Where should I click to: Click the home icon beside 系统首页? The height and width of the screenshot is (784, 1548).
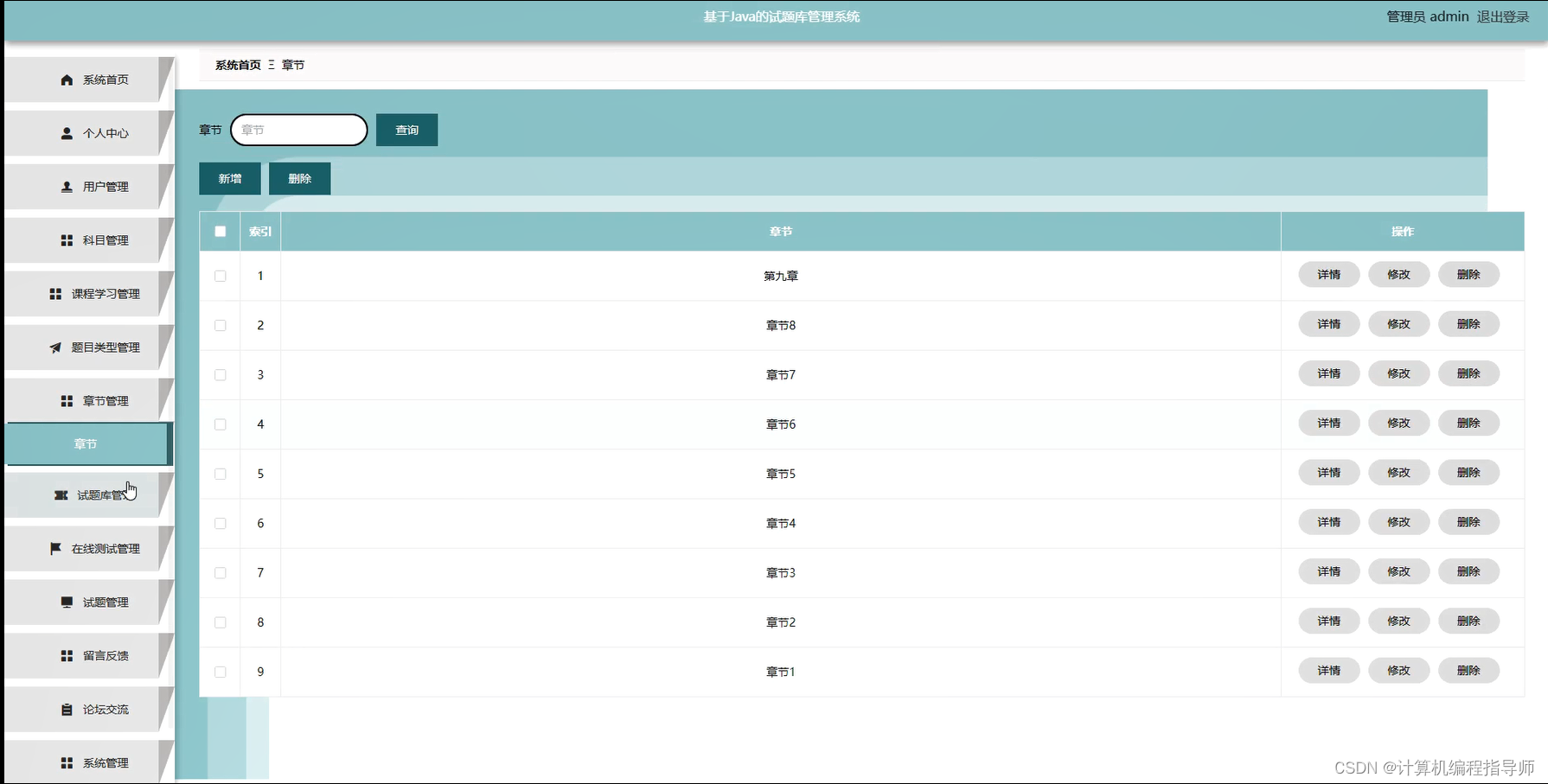pyautogui.click(x=67, y=80)
